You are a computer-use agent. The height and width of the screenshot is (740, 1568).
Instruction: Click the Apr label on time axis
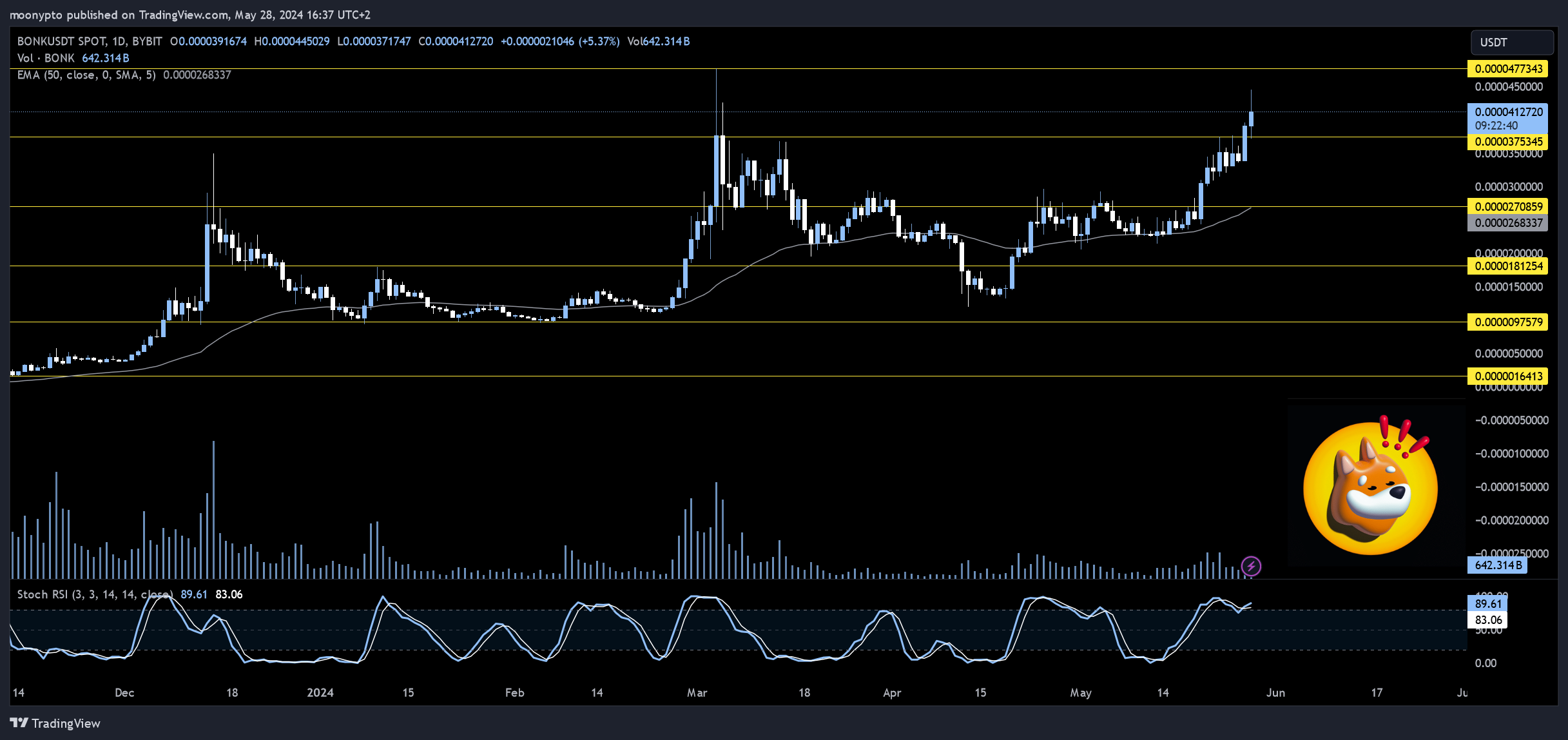tap(892, 693)
